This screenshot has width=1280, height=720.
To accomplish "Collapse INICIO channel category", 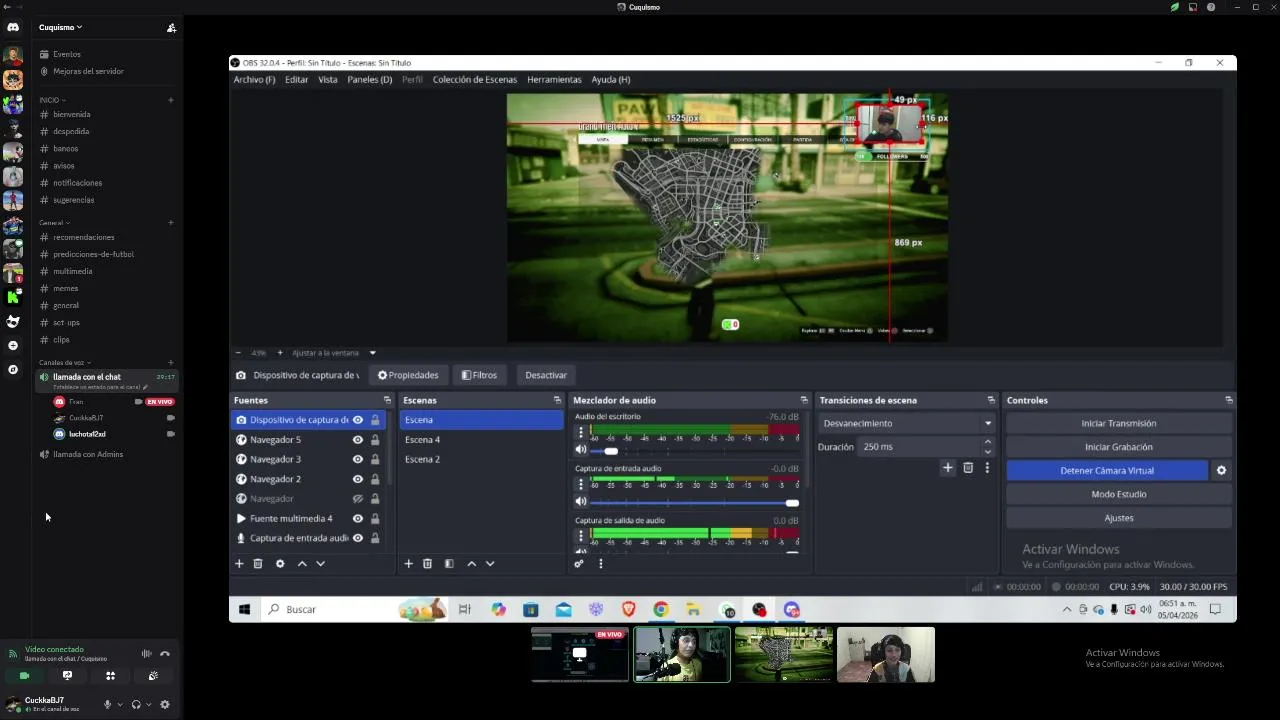I will (x=52, y=100).
